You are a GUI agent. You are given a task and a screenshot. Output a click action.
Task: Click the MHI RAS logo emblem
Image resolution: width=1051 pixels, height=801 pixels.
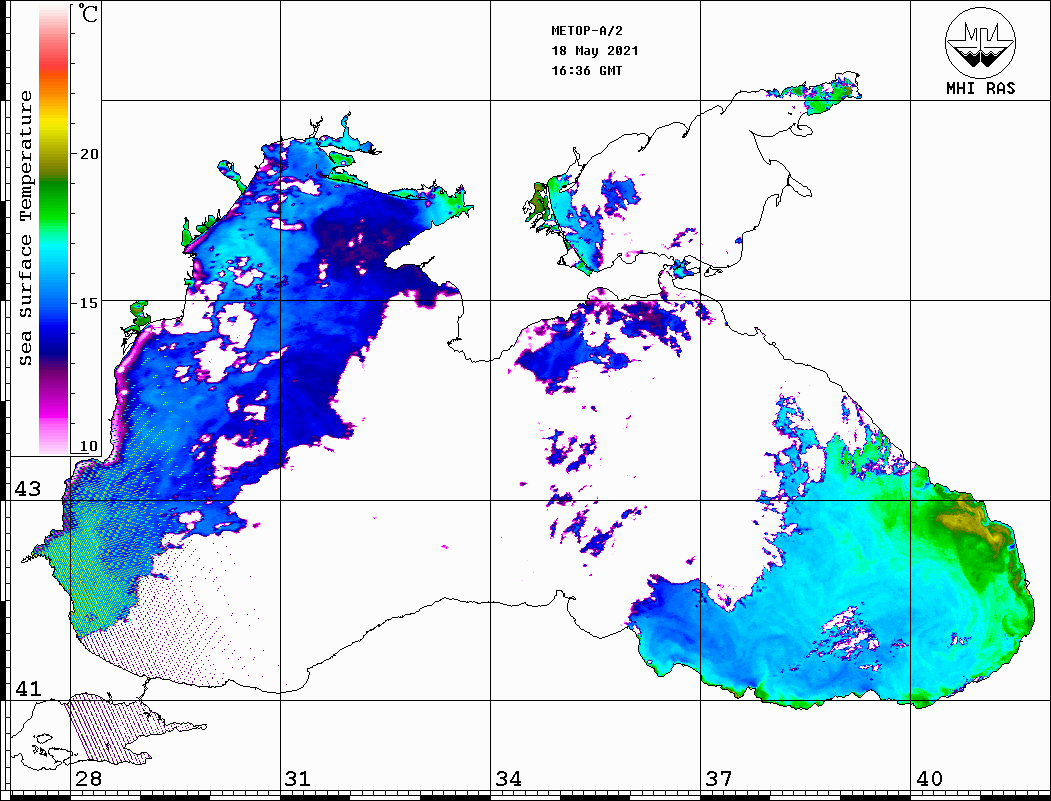980,42
